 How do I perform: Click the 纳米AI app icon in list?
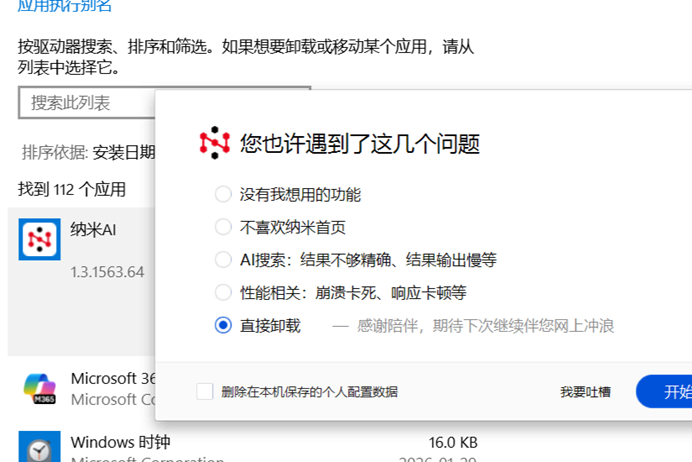(x=39, y=240)
